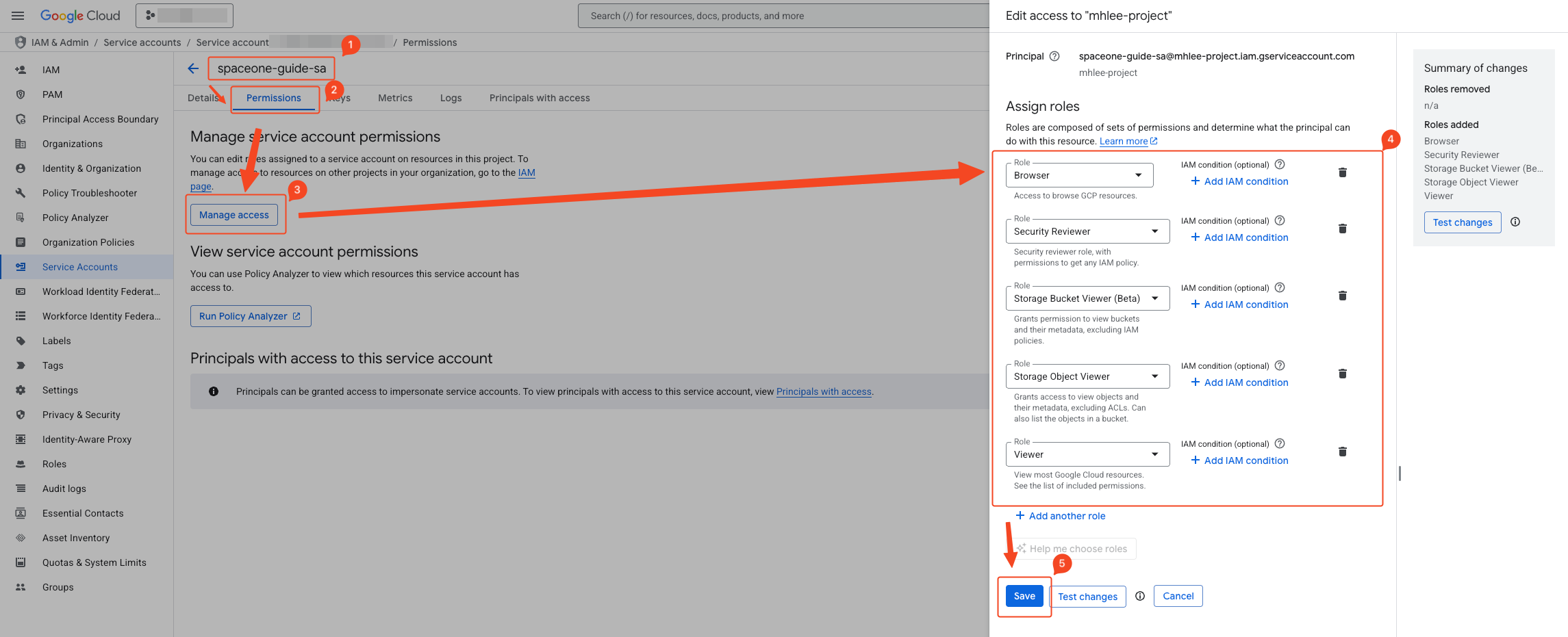Switch to the Metrics tab
1568x637 pixels.
pyautogui.click(x=395, y=98)
